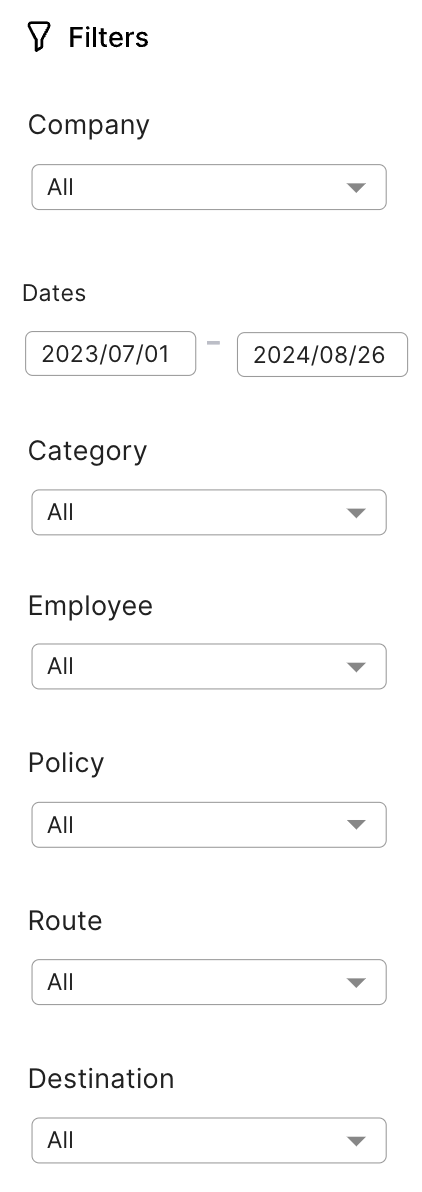Open the Policy filter combo box
422x1192 pixels.
tap(209, 825)
